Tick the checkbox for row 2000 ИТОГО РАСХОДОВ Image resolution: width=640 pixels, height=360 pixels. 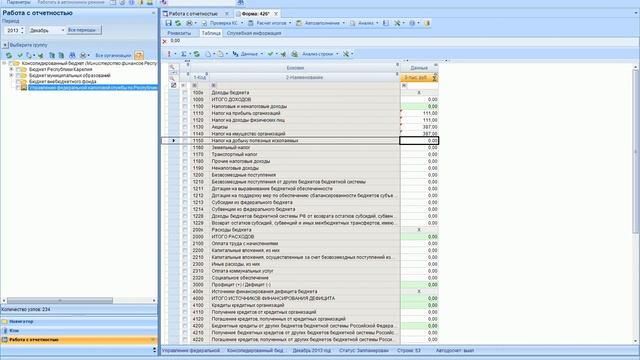coord(184,237)
